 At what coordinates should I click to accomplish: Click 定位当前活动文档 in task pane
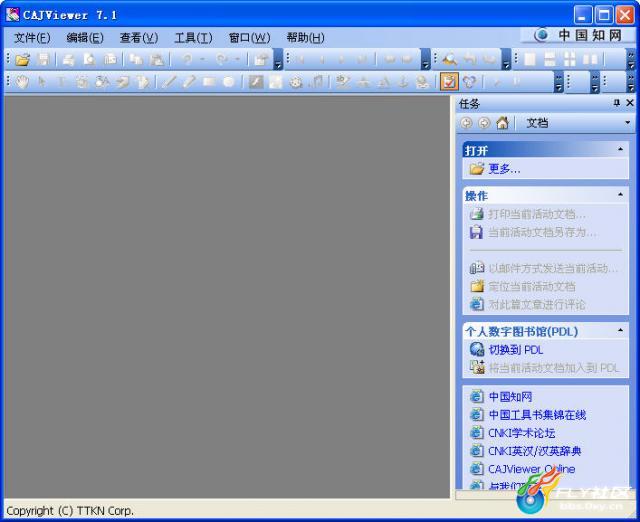click(532, 287)
